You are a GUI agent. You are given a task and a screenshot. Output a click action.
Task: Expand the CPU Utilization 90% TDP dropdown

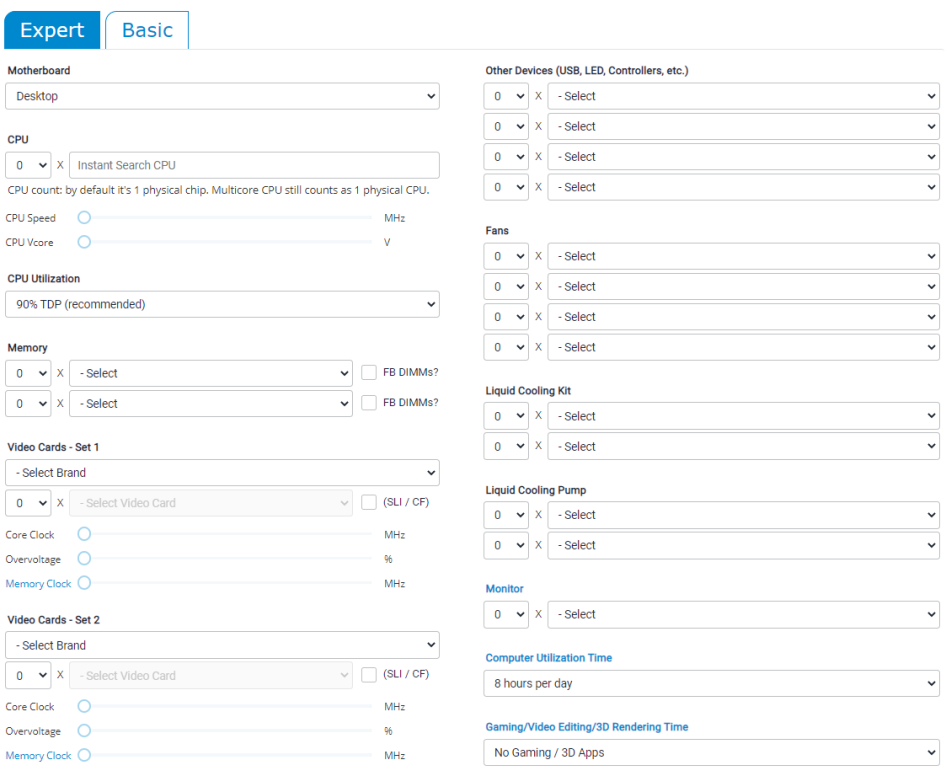[x=222, y=304]
